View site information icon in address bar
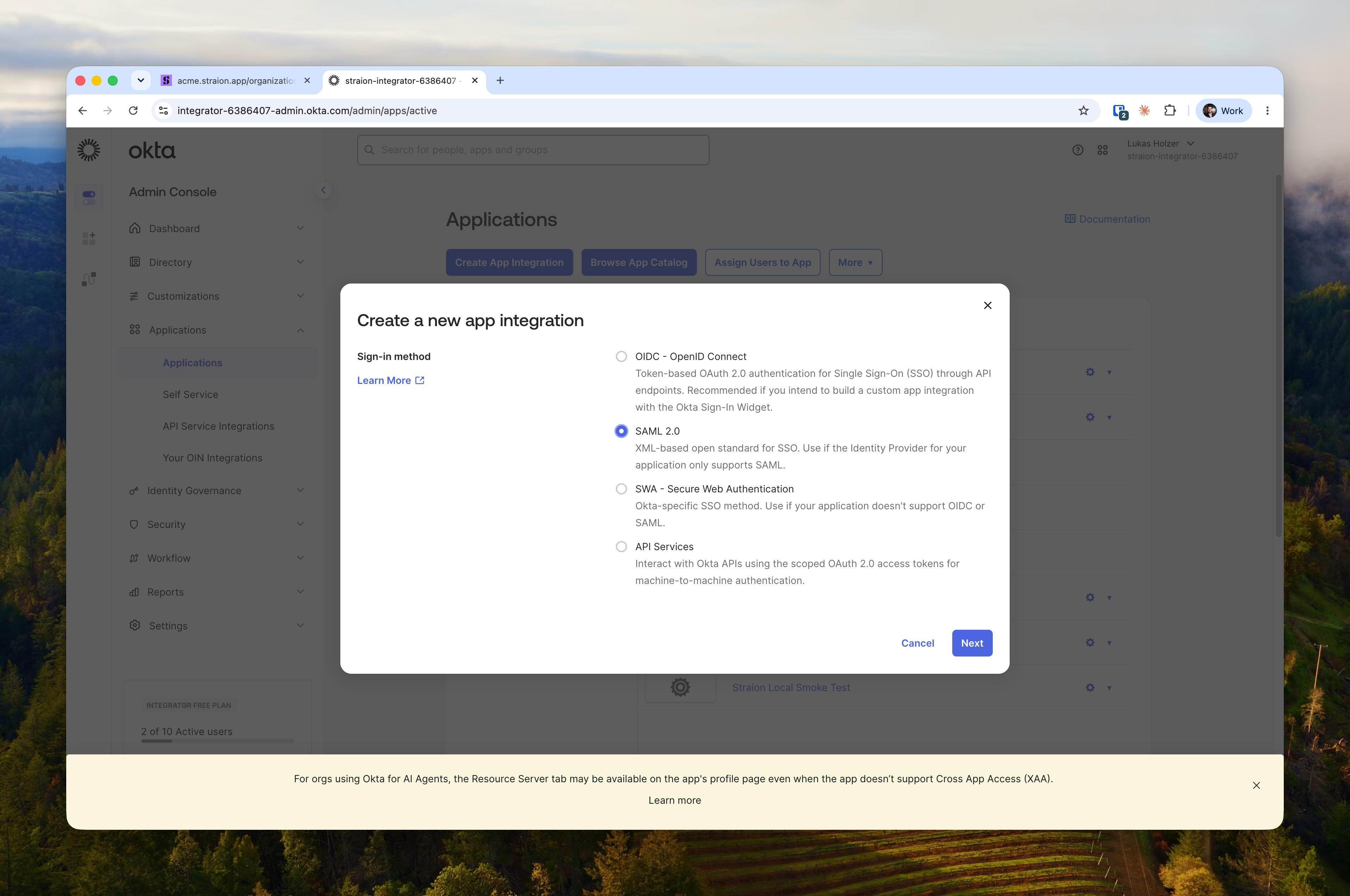 (x=163, y=111)
